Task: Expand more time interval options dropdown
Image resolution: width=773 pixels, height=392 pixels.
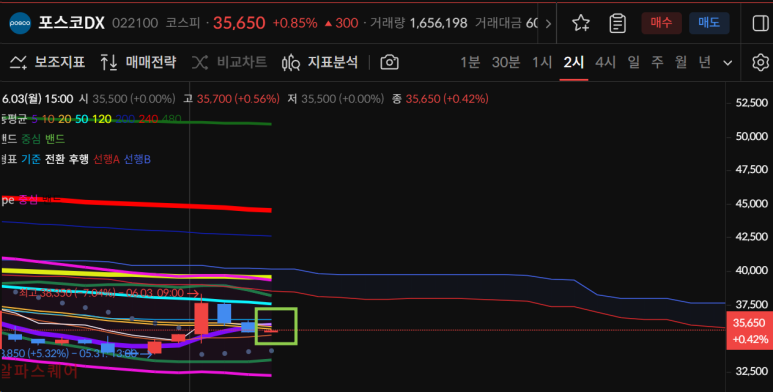Action: [x=728, y=63]
